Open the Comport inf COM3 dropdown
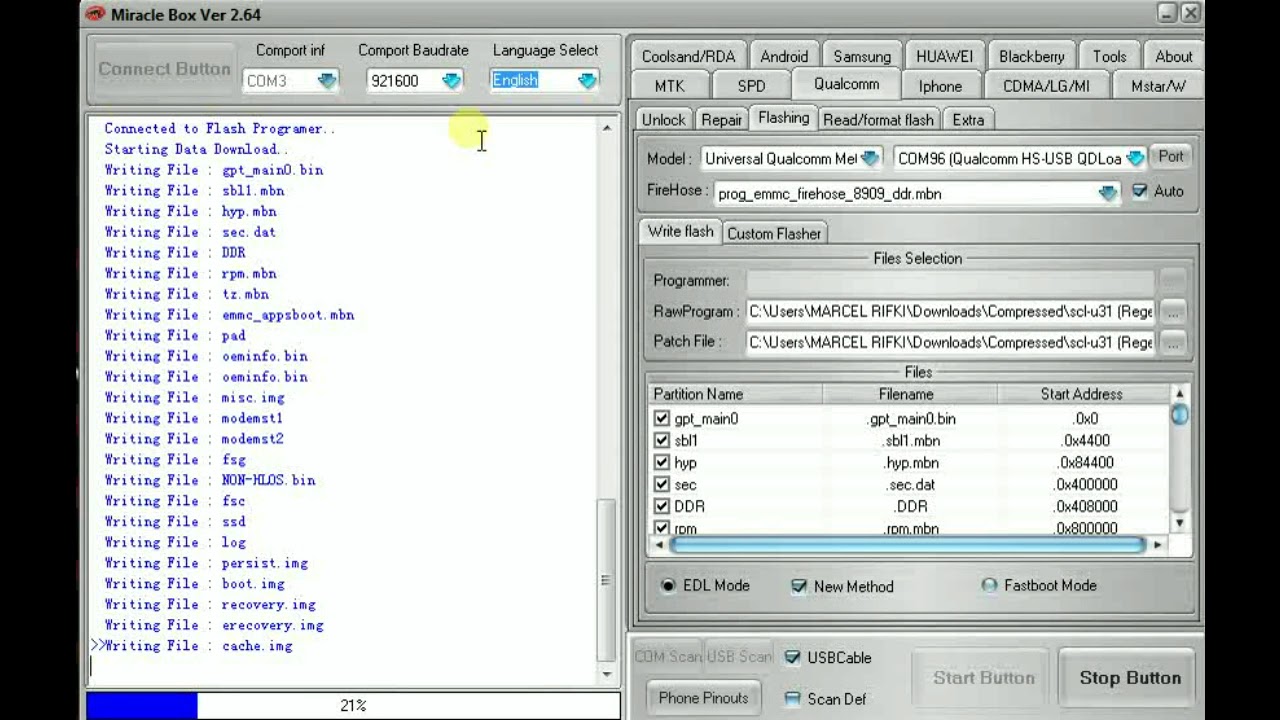This screenshot has height=720, width=1280. [x=327, y=81]
